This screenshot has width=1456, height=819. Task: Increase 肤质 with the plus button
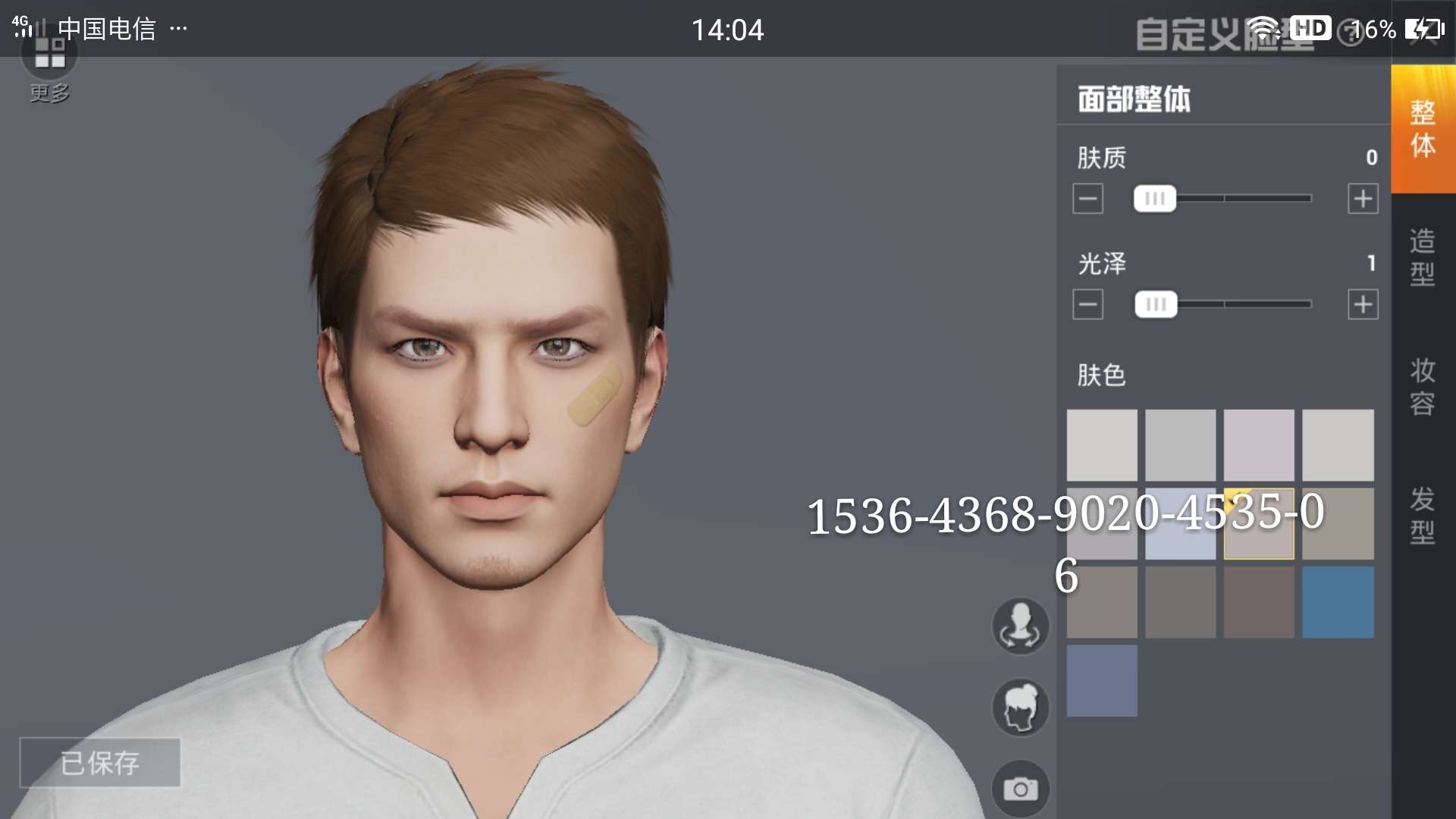click(1362, 199)
